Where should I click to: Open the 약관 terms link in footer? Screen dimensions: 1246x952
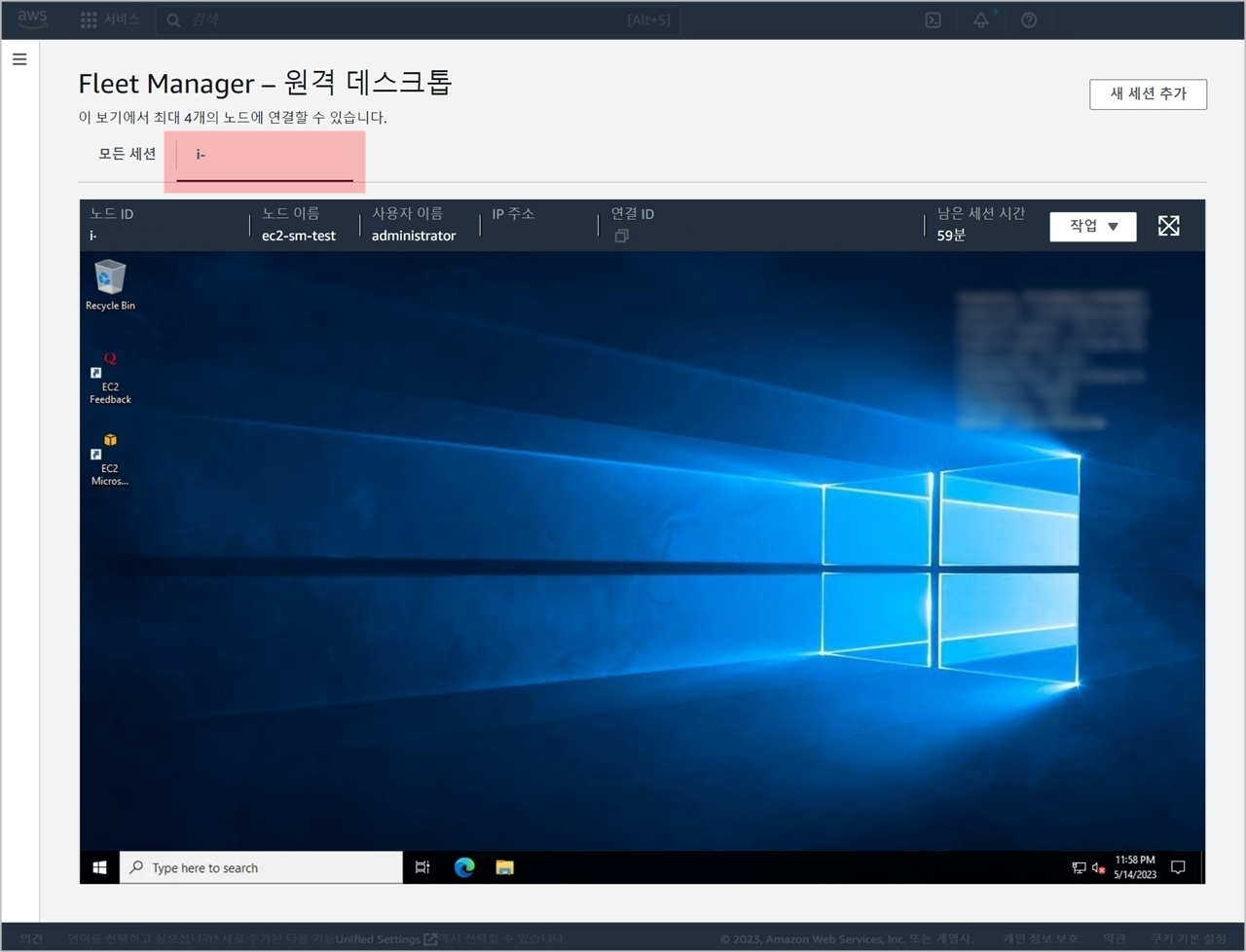coord(1115,938)
